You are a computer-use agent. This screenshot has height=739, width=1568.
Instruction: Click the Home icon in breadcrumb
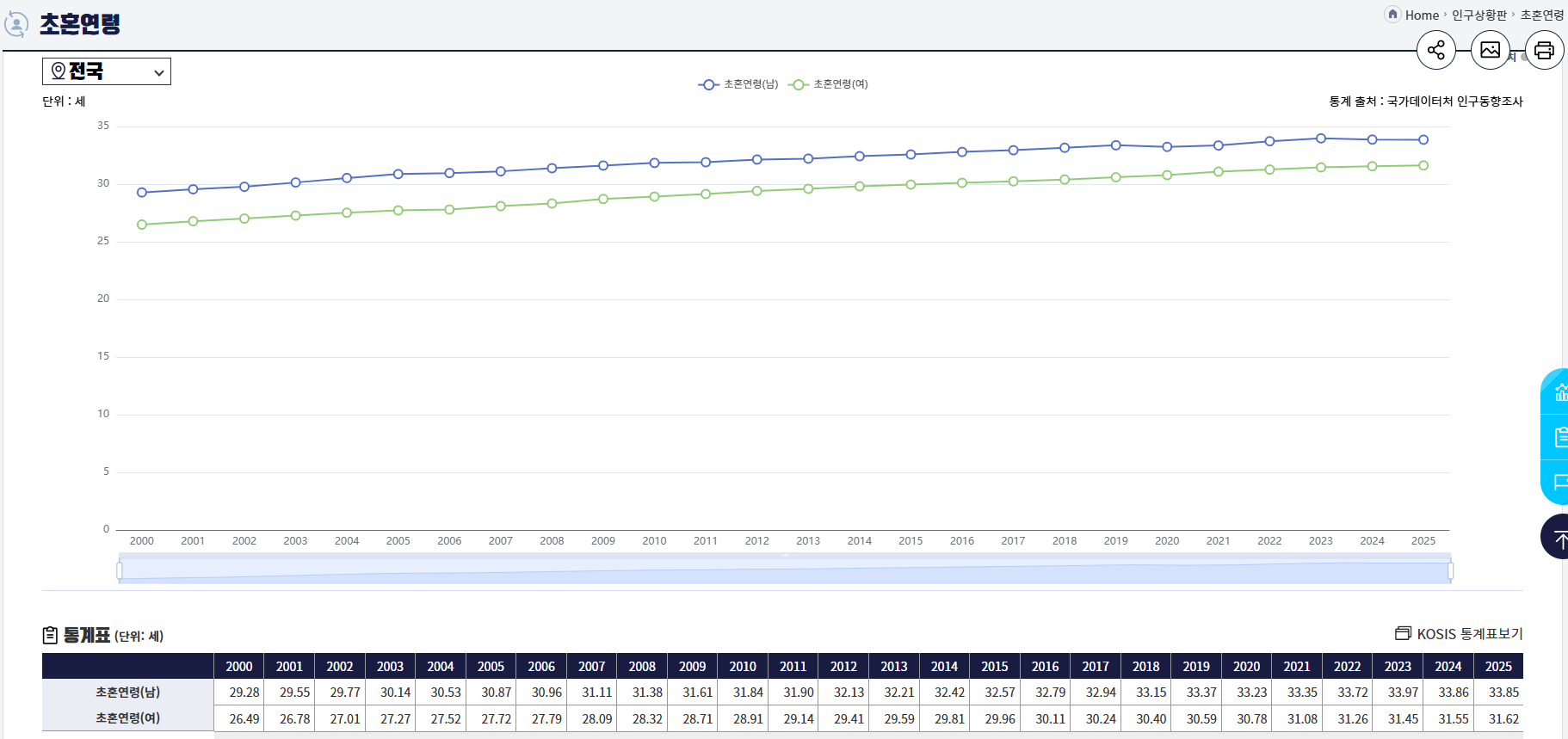(x=1392, y=14)
